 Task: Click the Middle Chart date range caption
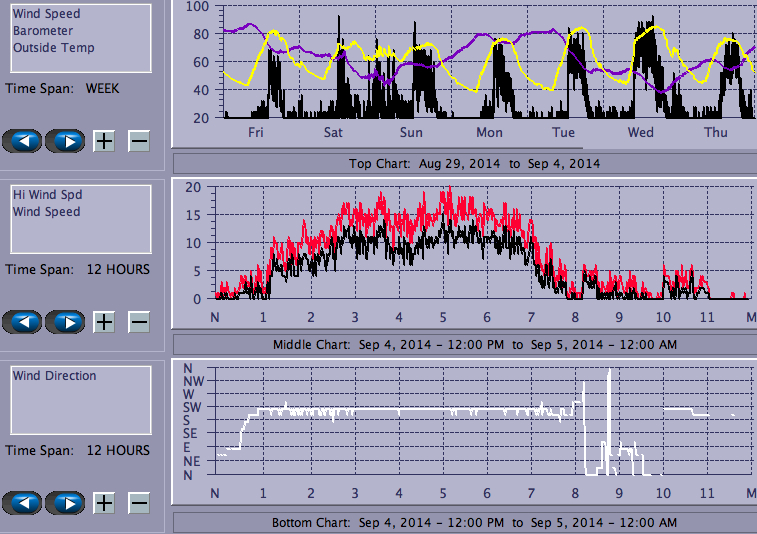coord(474,344)
